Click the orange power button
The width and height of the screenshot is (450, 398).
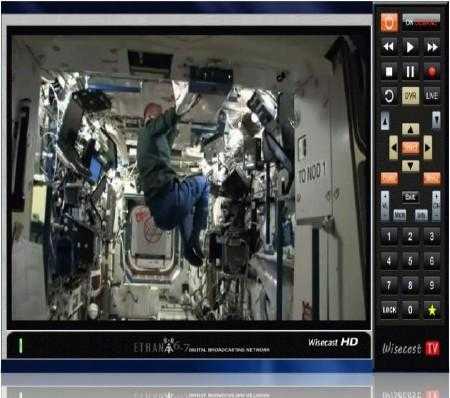click(x=389, y=23)
